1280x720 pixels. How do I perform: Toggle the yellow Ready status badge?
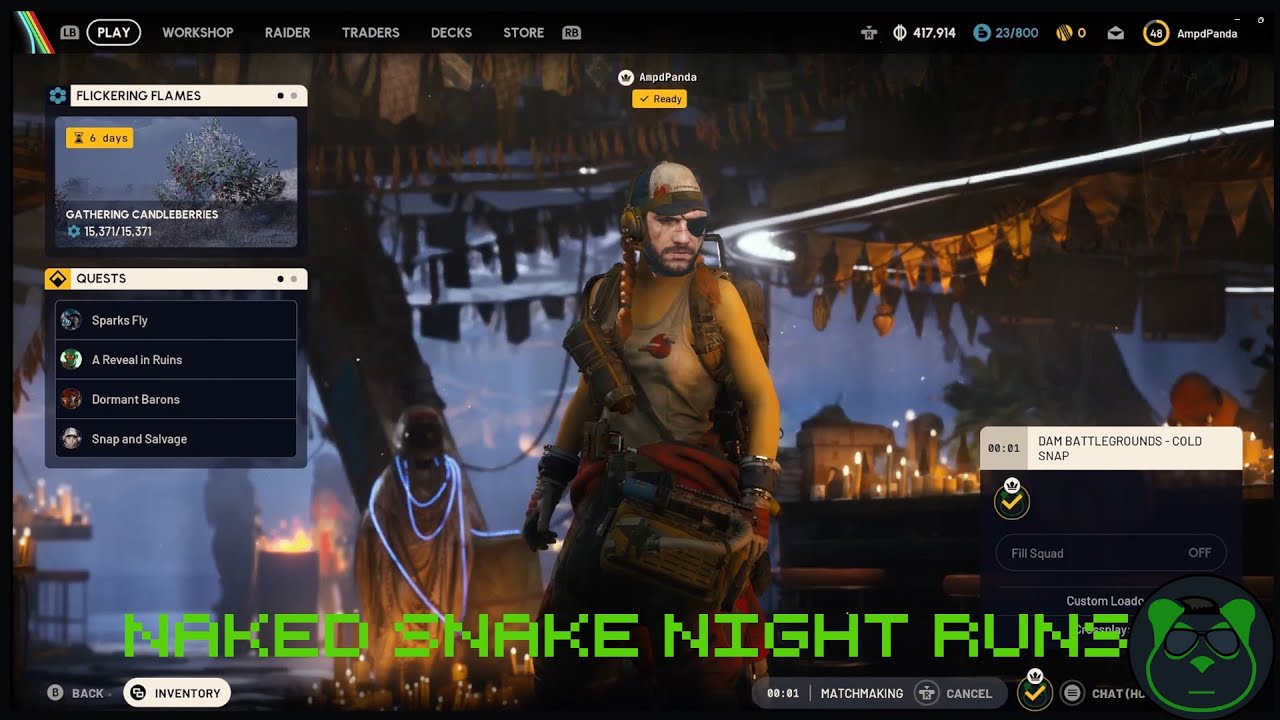tap(659, 99)
